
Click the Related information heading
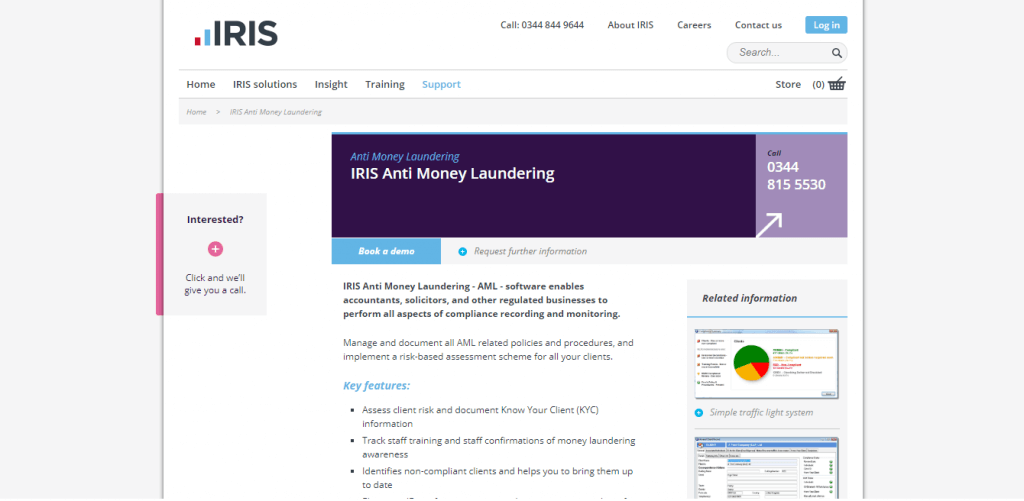[749, 298]
